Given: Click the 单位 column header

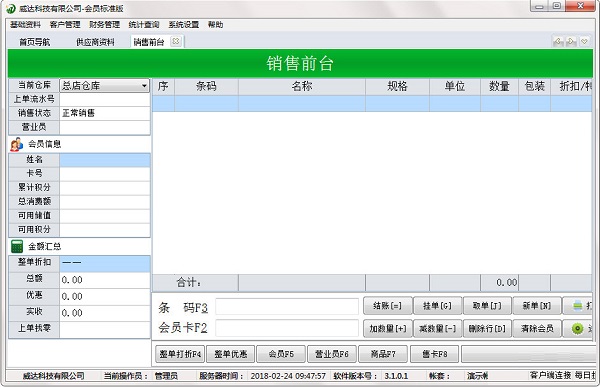Looking at the screenshot, I should coord(455,87).
